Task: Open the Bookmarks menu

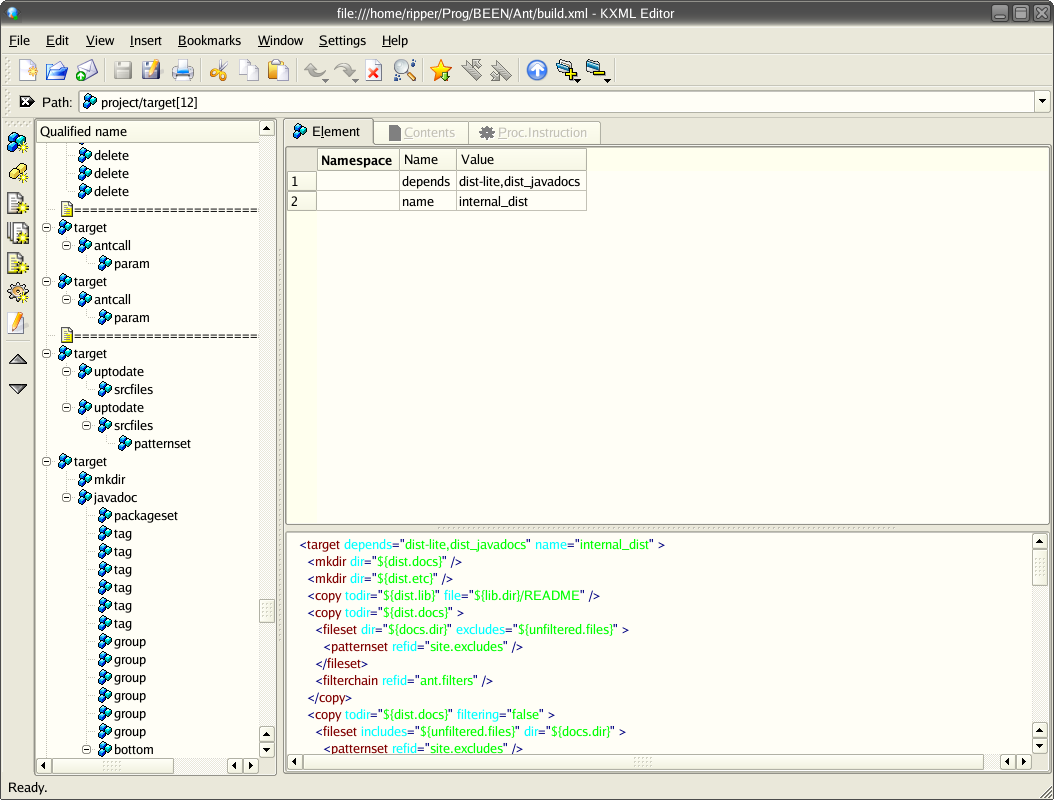Action: pos(209,41)
